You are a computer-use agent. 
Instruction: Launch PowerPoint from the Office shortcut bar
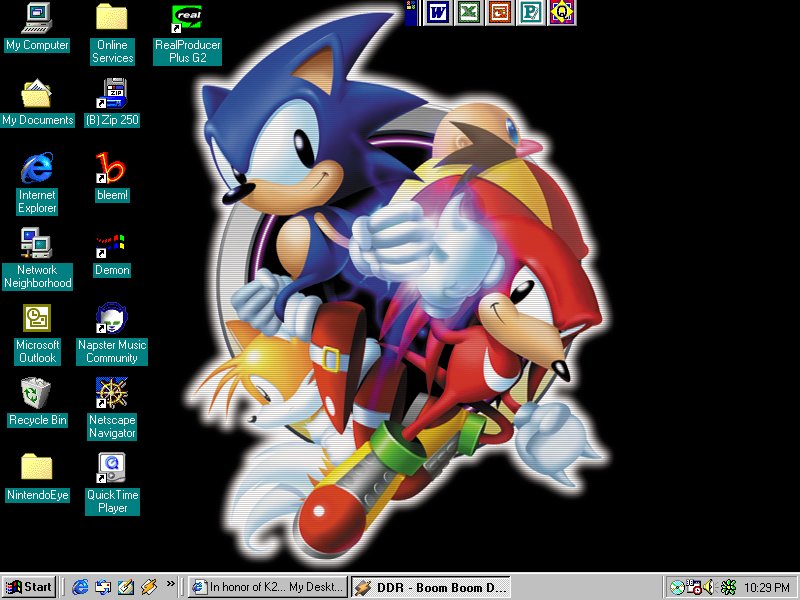499,12
